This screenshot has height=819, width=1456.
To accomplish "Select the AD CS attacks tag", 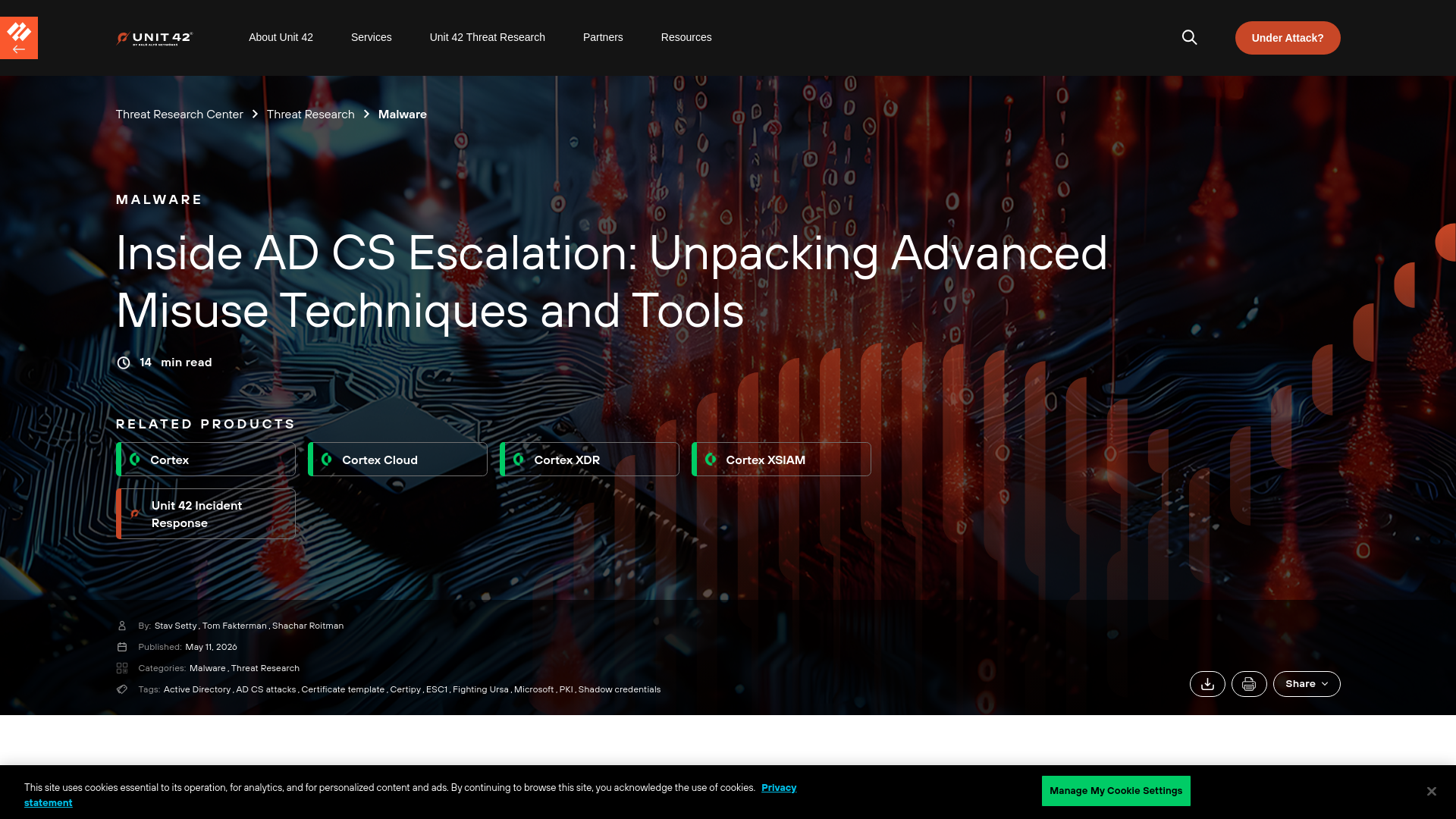I will tap(266, 689).
